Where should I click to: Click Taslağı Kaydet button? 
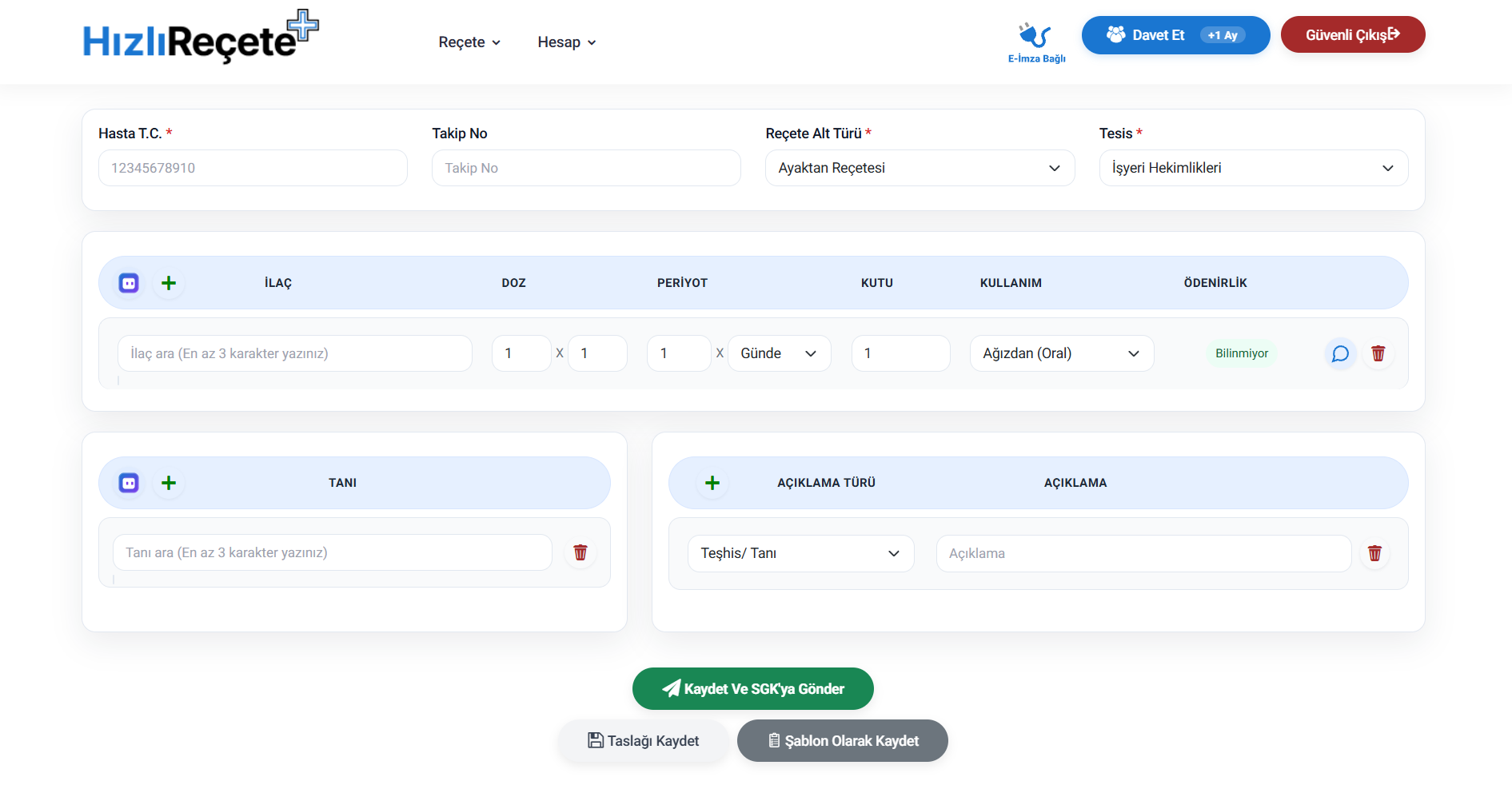(x=644, y=741)
